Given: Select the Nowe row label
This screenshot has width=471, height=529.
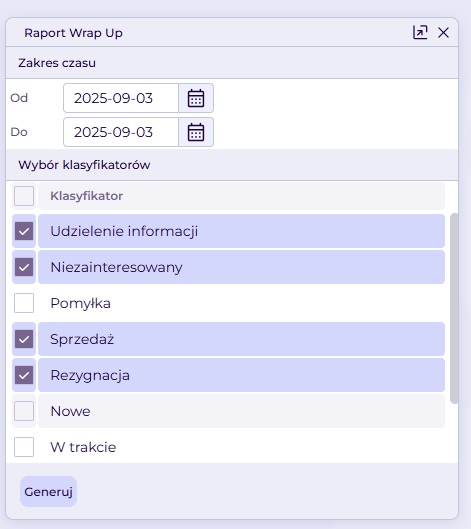Looking at the screenshot, I should [x=70, y=411].
